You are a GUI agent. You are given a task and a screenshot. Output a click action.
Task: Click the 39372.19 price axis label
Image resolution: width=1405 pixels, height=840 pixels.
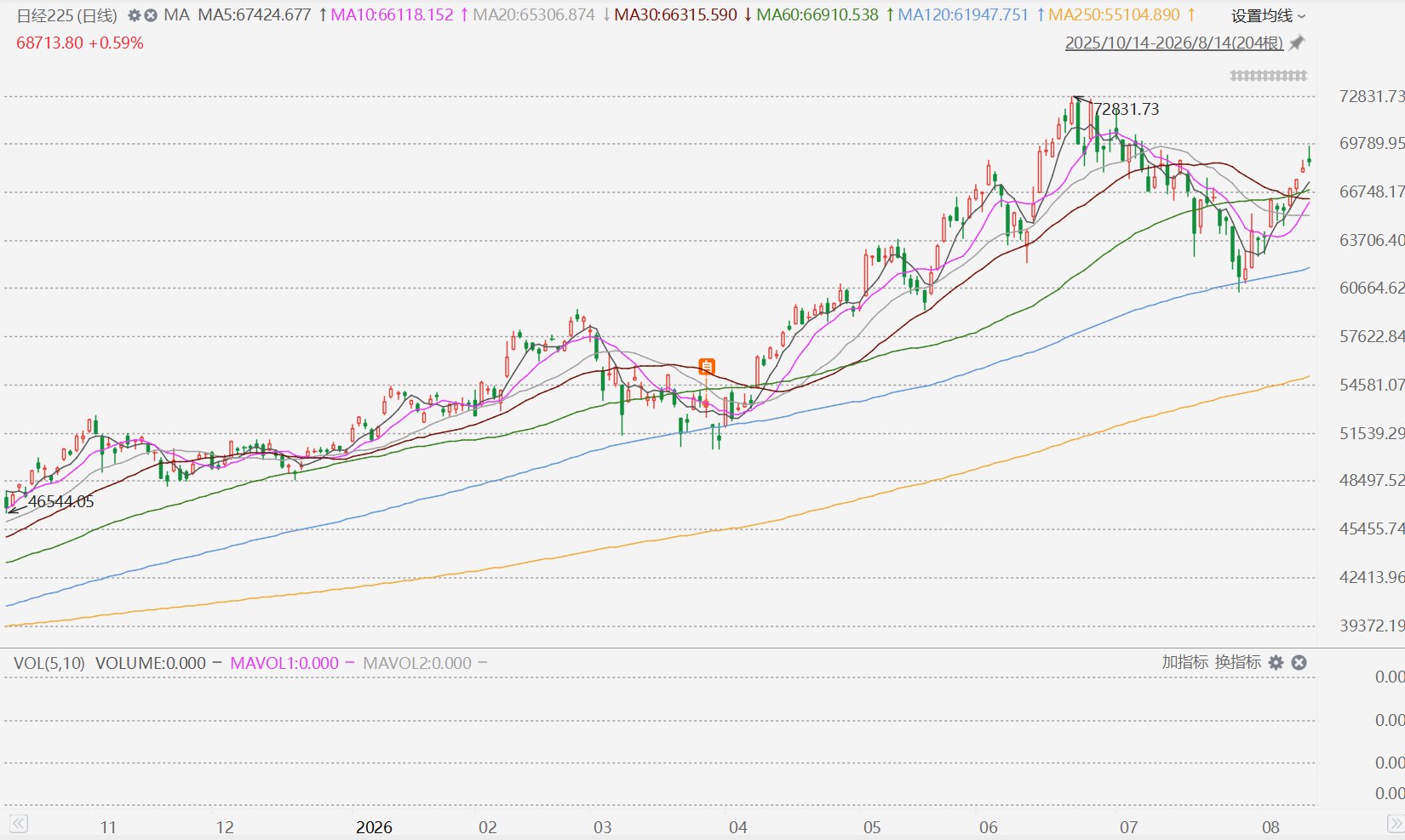tap(1372, 626)
